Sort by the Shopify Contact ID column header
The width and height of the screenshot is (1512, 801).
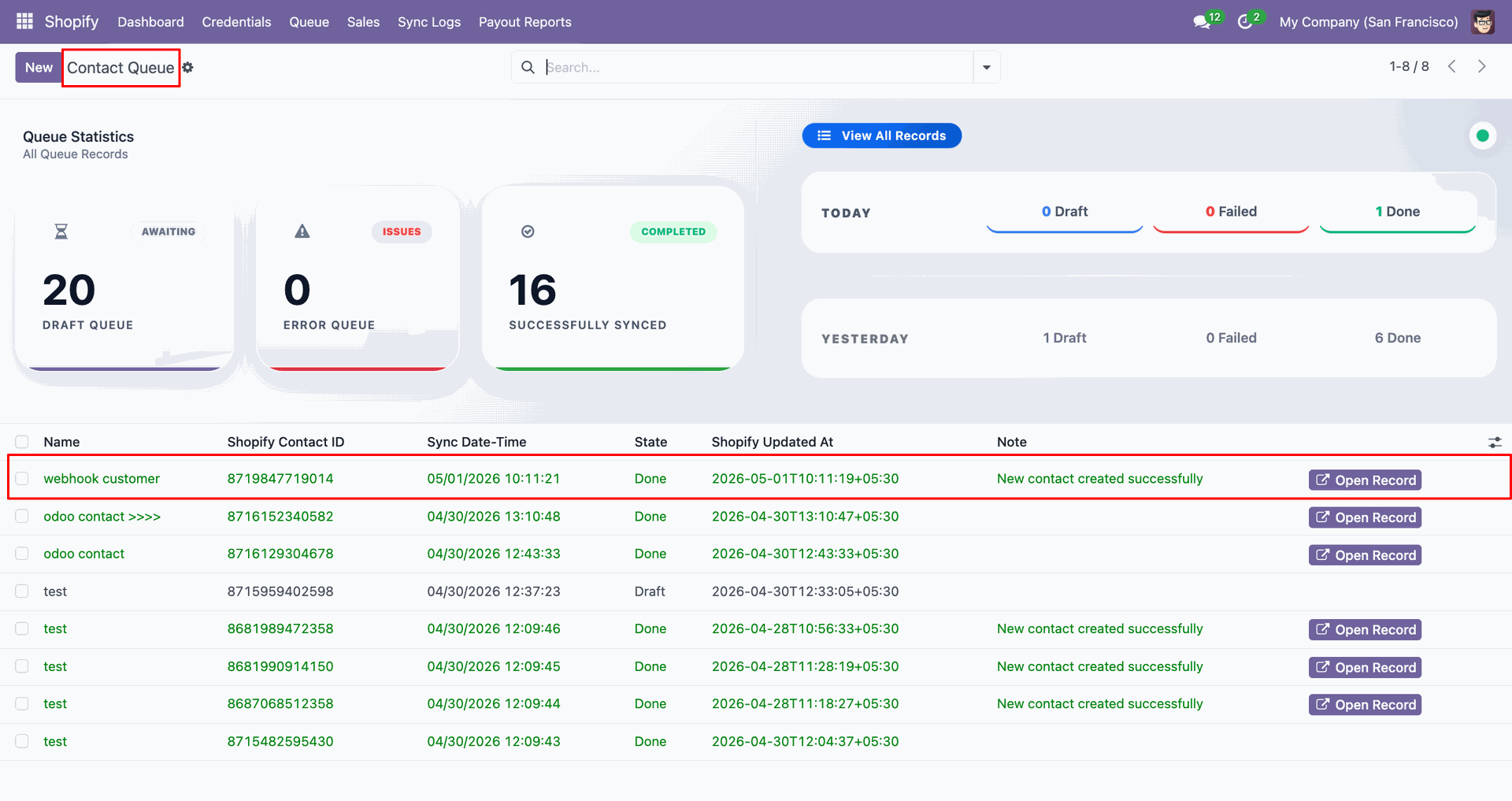(286, 442)
